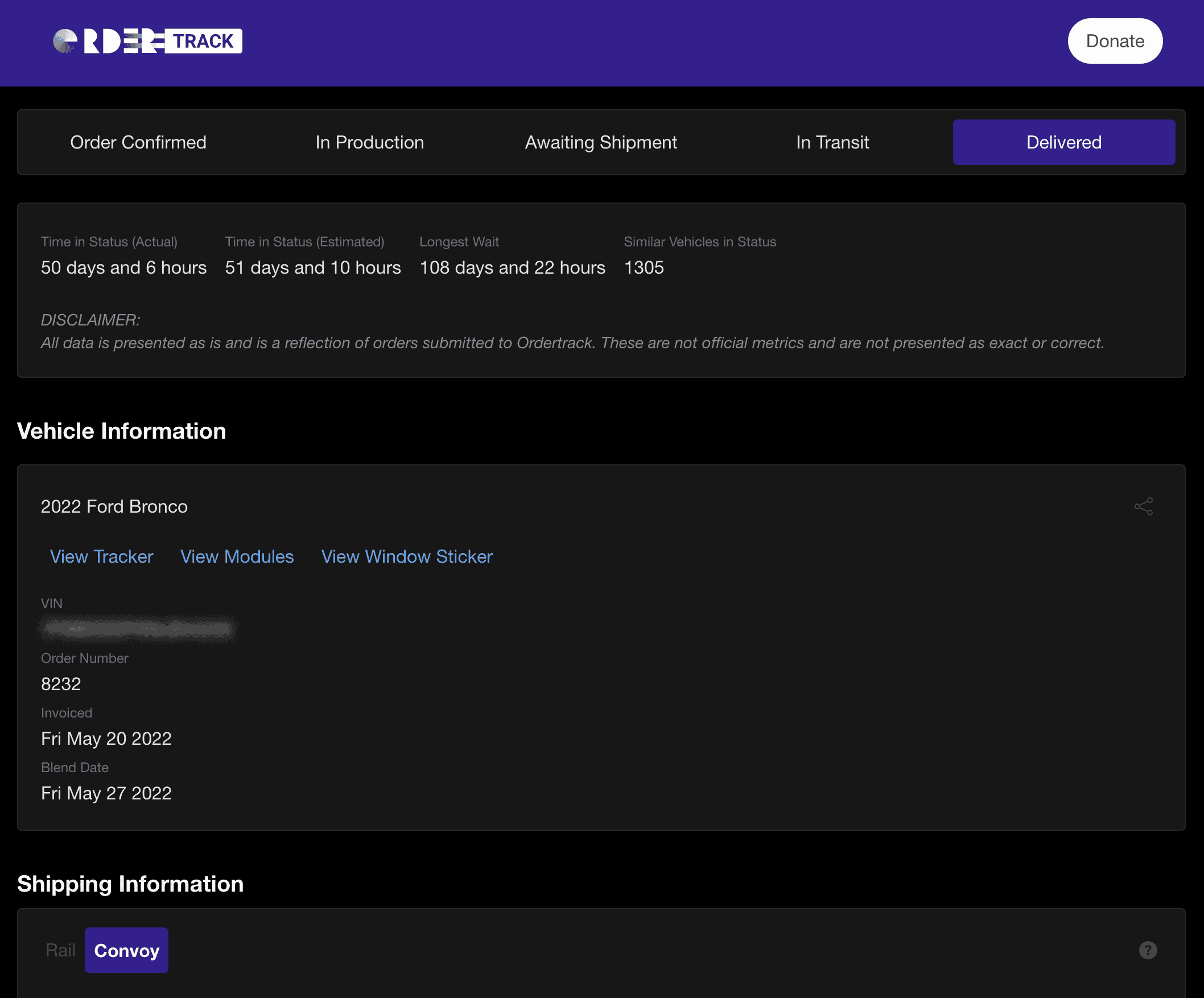Image resolution: width=1204 pixels, height=998 pixels.
Task: Select the Order Confirmed status tab
Action: pos(138,142)
